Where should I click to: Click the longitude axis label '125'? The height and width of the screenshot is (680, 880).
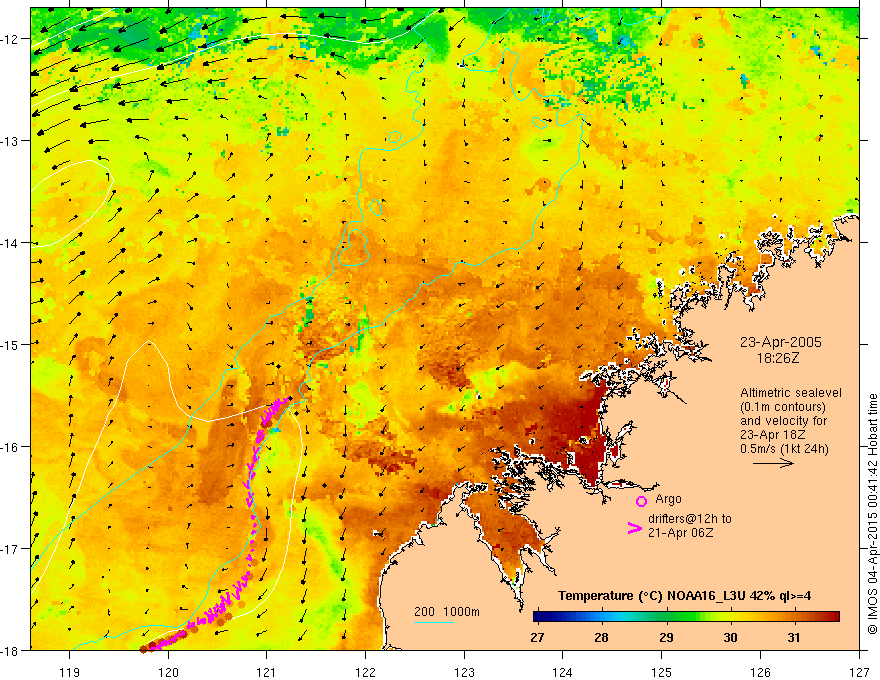pos(662,673)
